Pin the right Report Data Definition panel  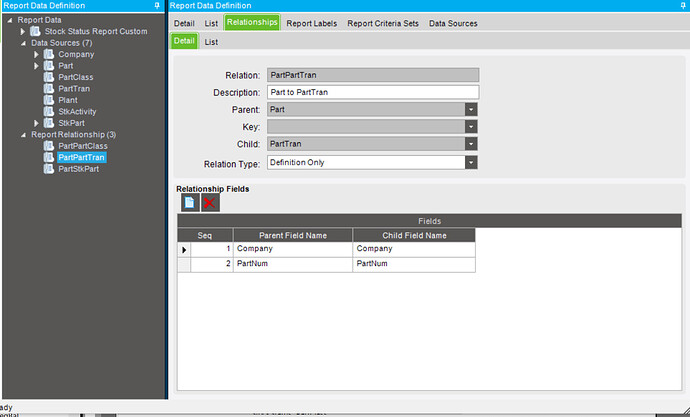click(x=683, y=6)
